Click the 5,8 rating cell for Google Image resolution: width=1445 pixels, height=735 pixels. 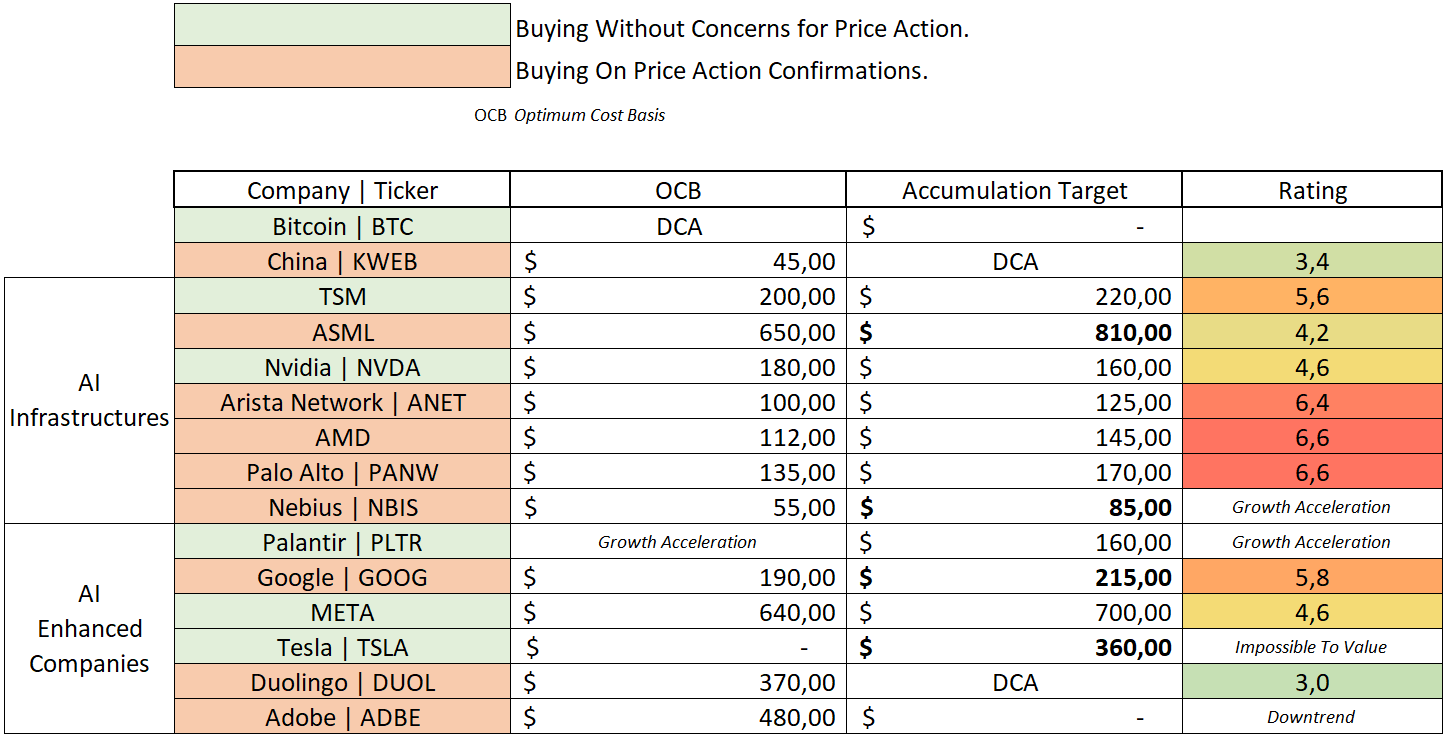coord(1312,576)
